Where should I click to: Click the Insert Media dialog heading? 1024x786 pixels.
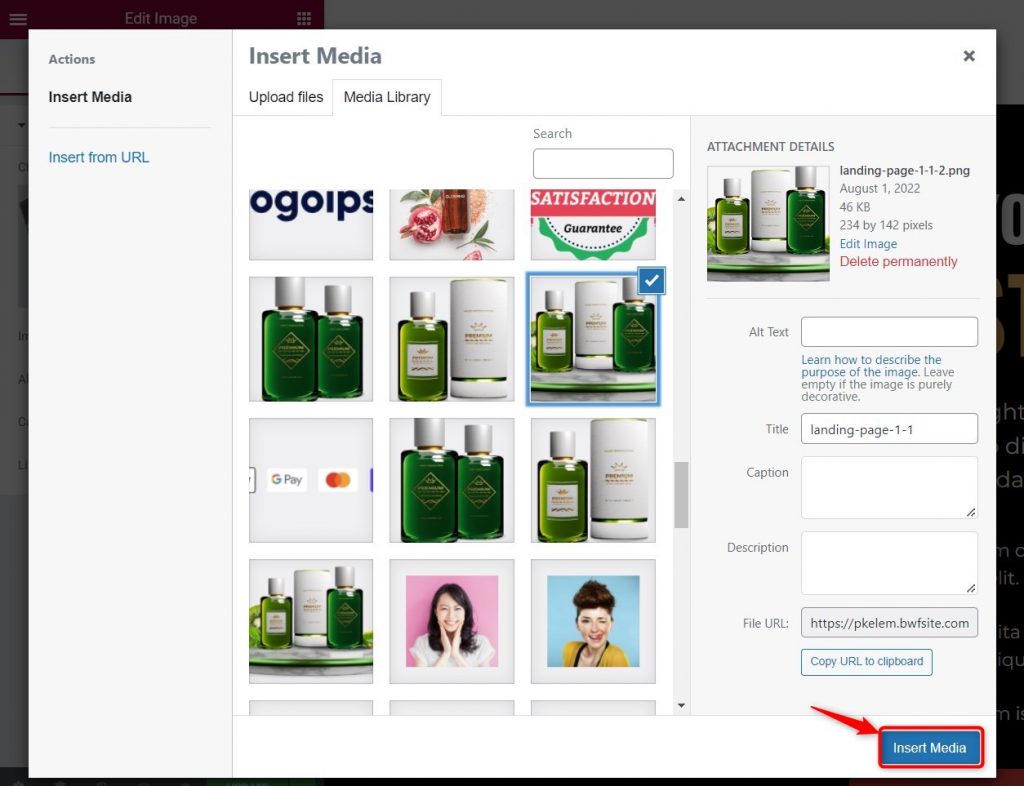pos(315,56)
